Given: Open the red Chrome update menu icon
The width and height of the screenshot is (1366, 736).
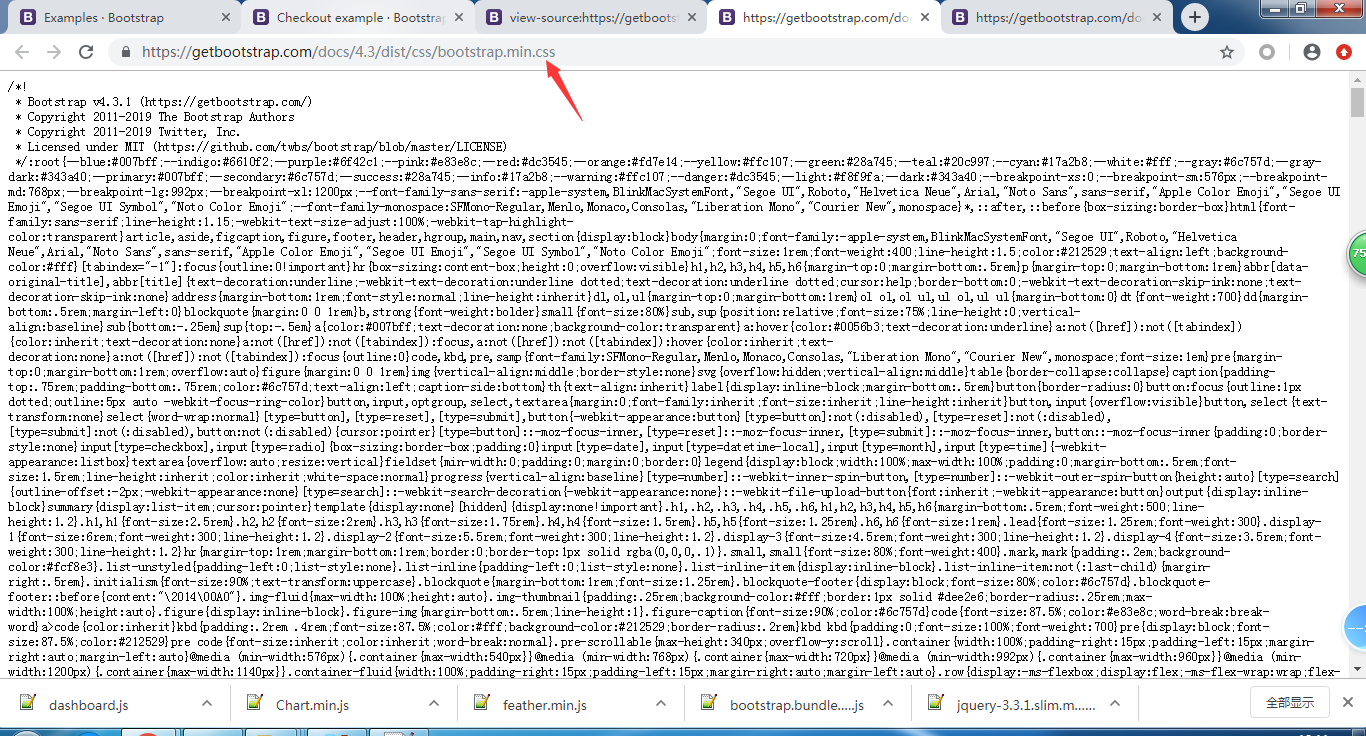Looking at the screenshot, I should (1344, 52).
